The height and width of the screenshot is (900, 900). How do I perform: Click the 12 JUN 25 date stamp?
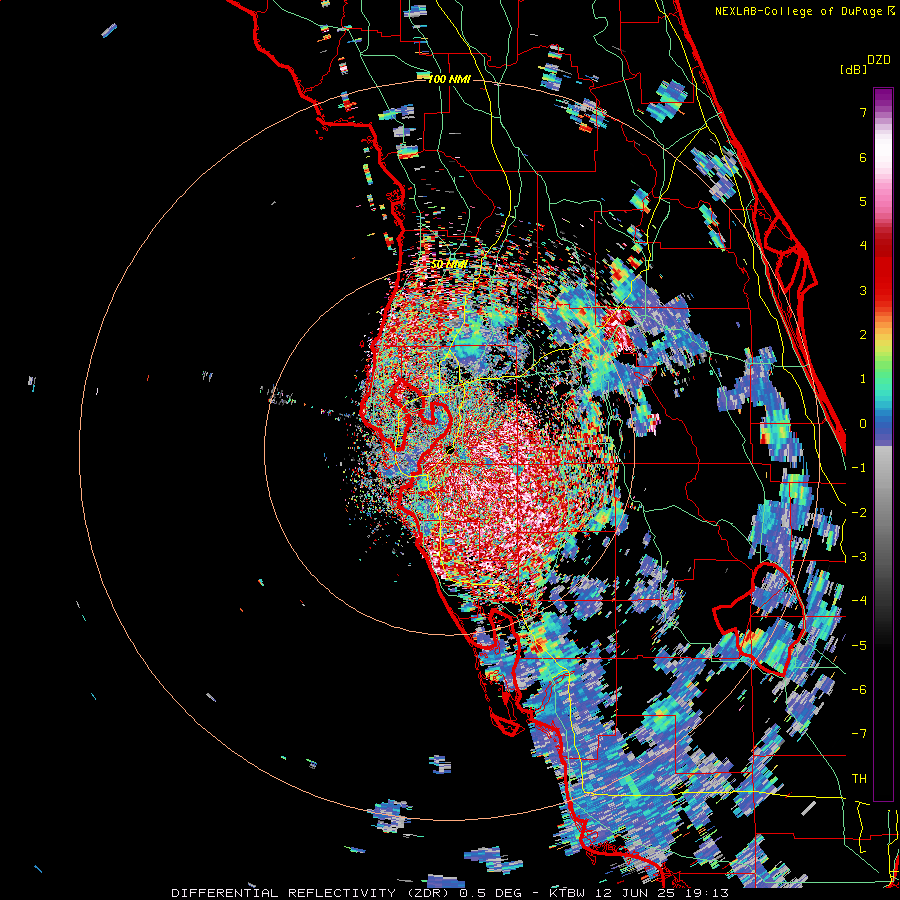click(x=637, y=893)
